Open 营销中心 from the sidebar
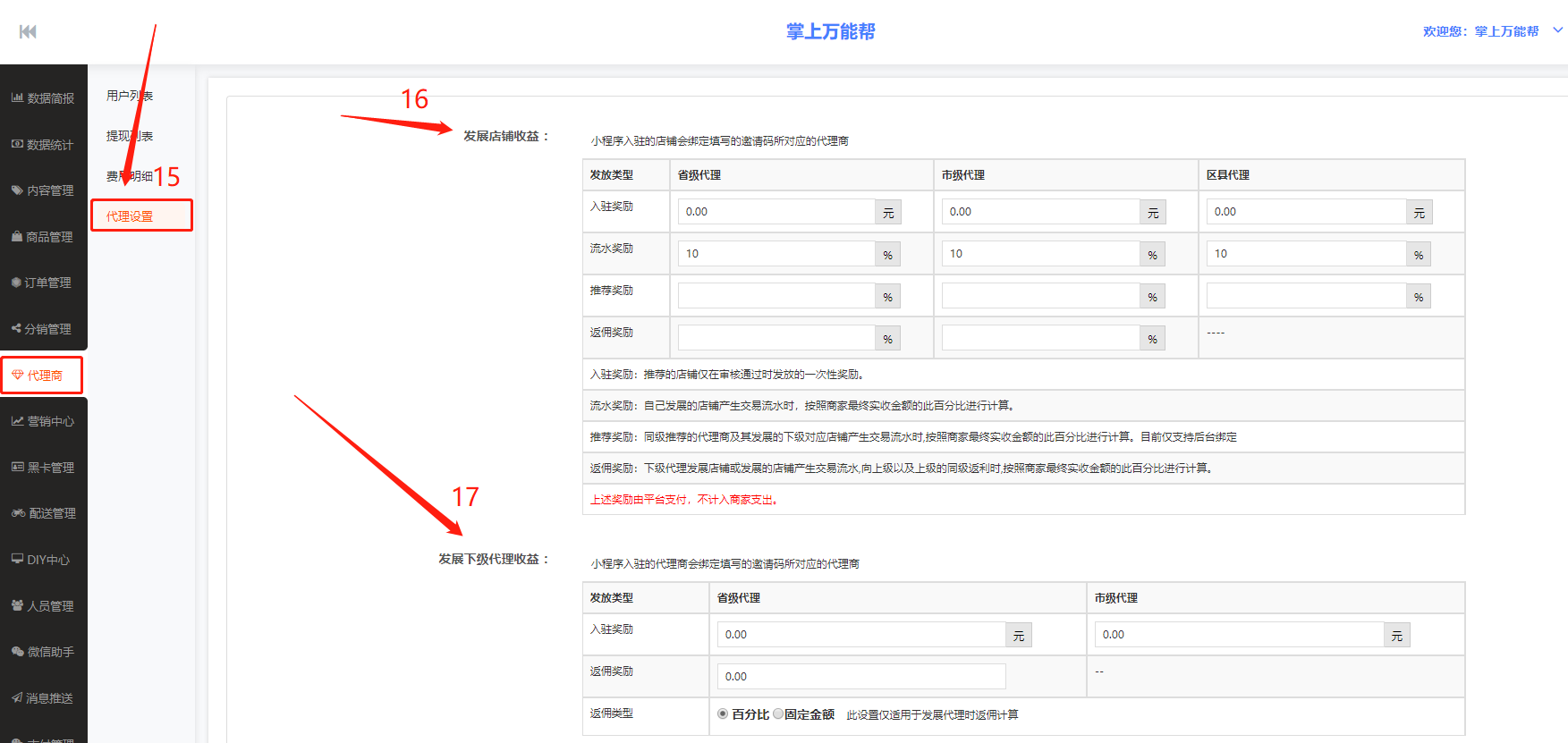The image size is (1568, 743). (43, 421)
